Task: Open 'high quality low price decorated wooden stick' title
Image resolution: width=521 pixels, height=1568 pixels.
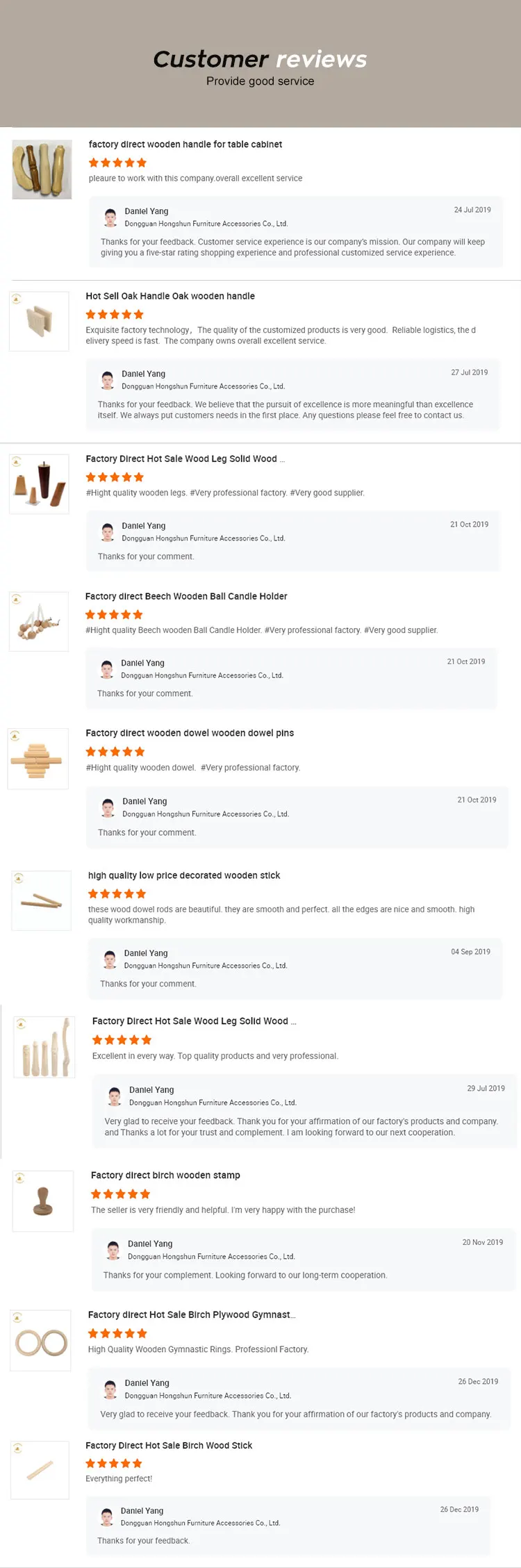Action: 184,875
